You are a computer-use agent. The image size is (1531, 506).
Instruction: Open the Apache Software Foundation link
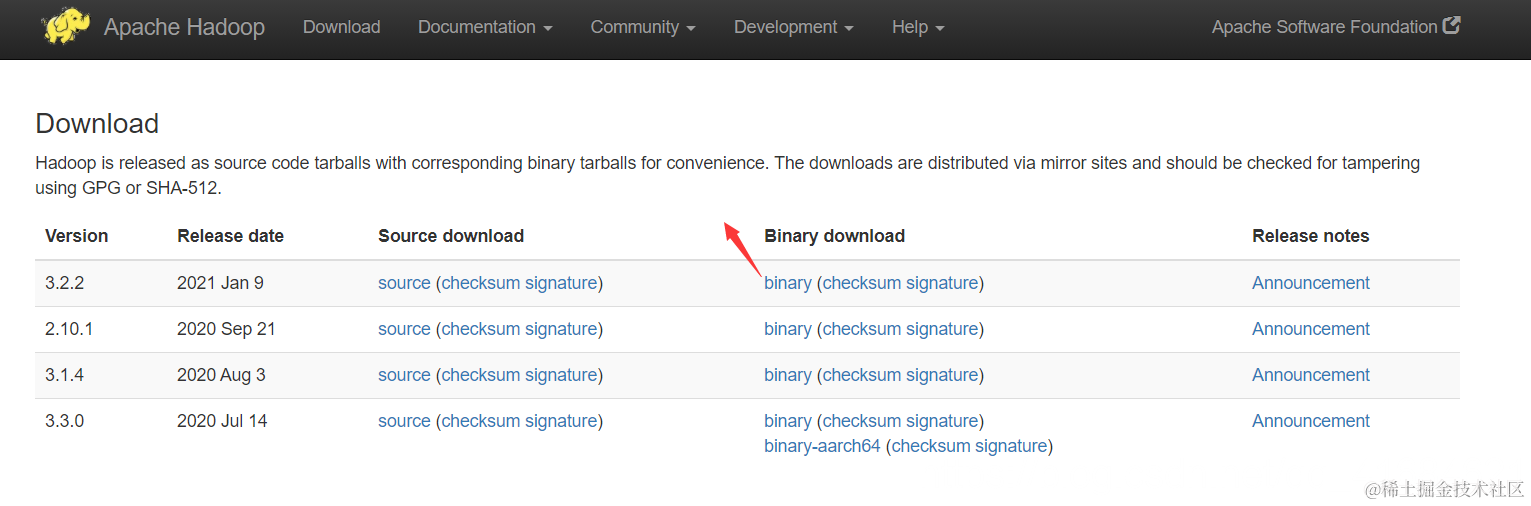click(1324, 27)
